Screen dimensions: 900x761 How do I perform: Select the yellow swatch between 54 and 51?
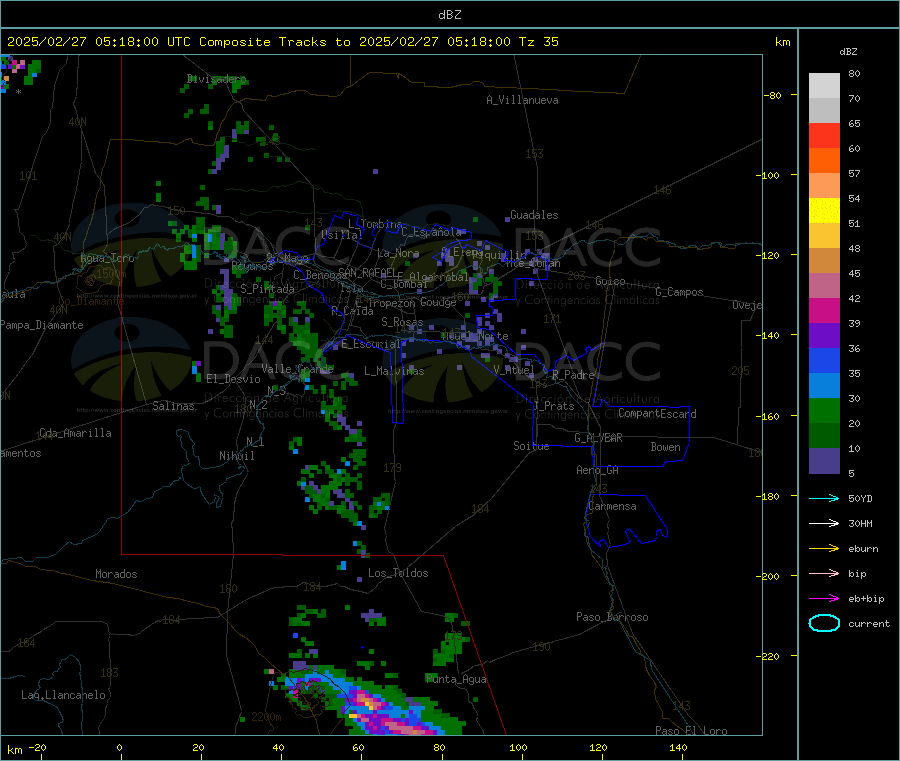click(x=824, y=210)
